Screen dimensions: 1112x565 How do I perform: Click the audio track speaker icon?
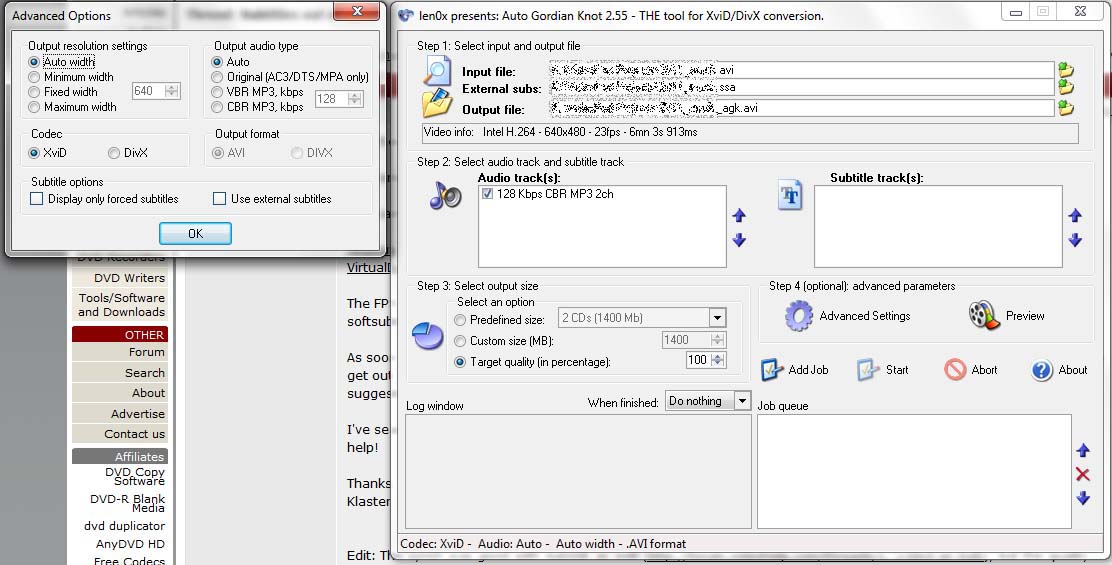coord(445,196)
